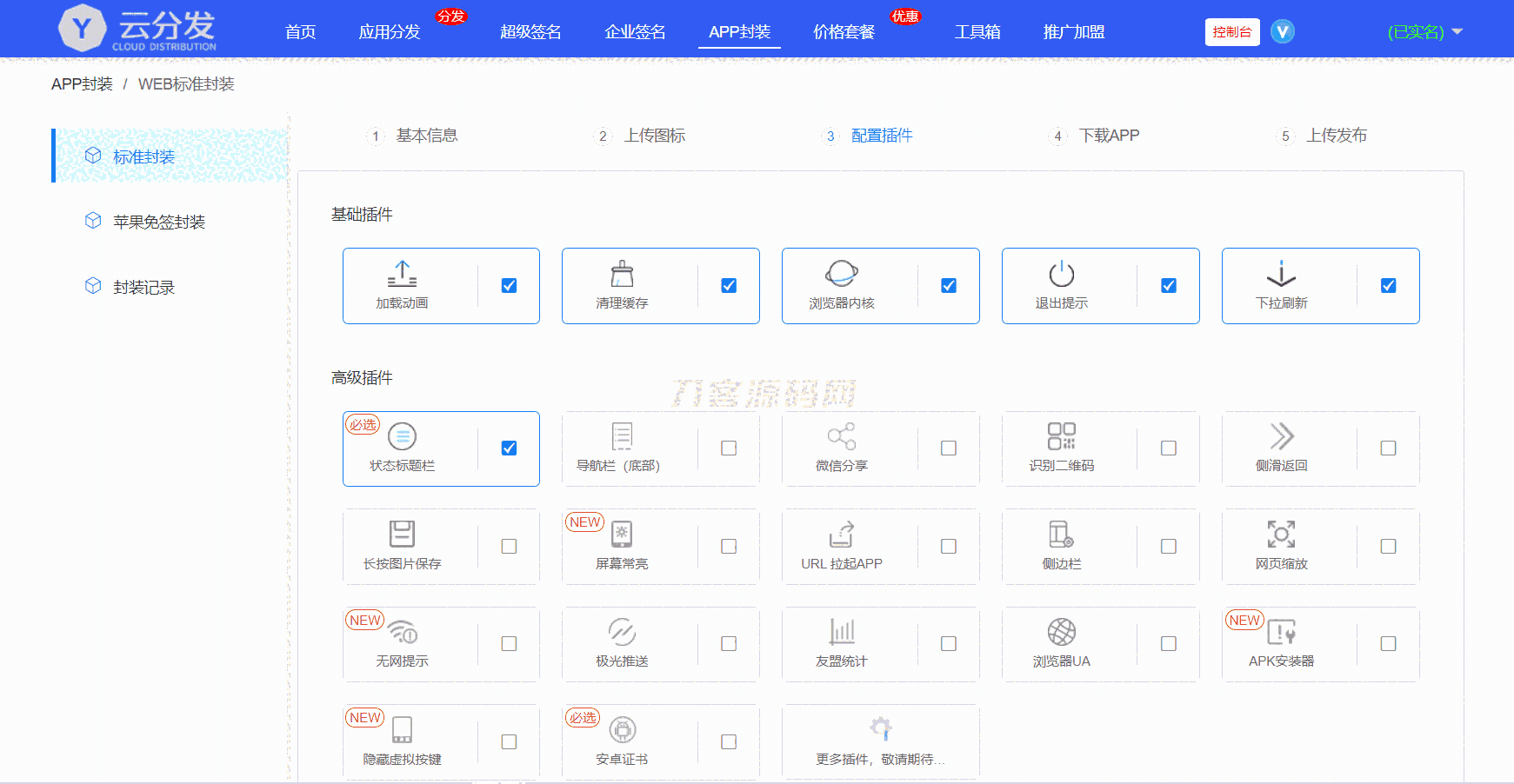Click the 友盟统计 chart icon
Image resolution: width=1514 pixels, height=784 pixels.
coord(842,632)
